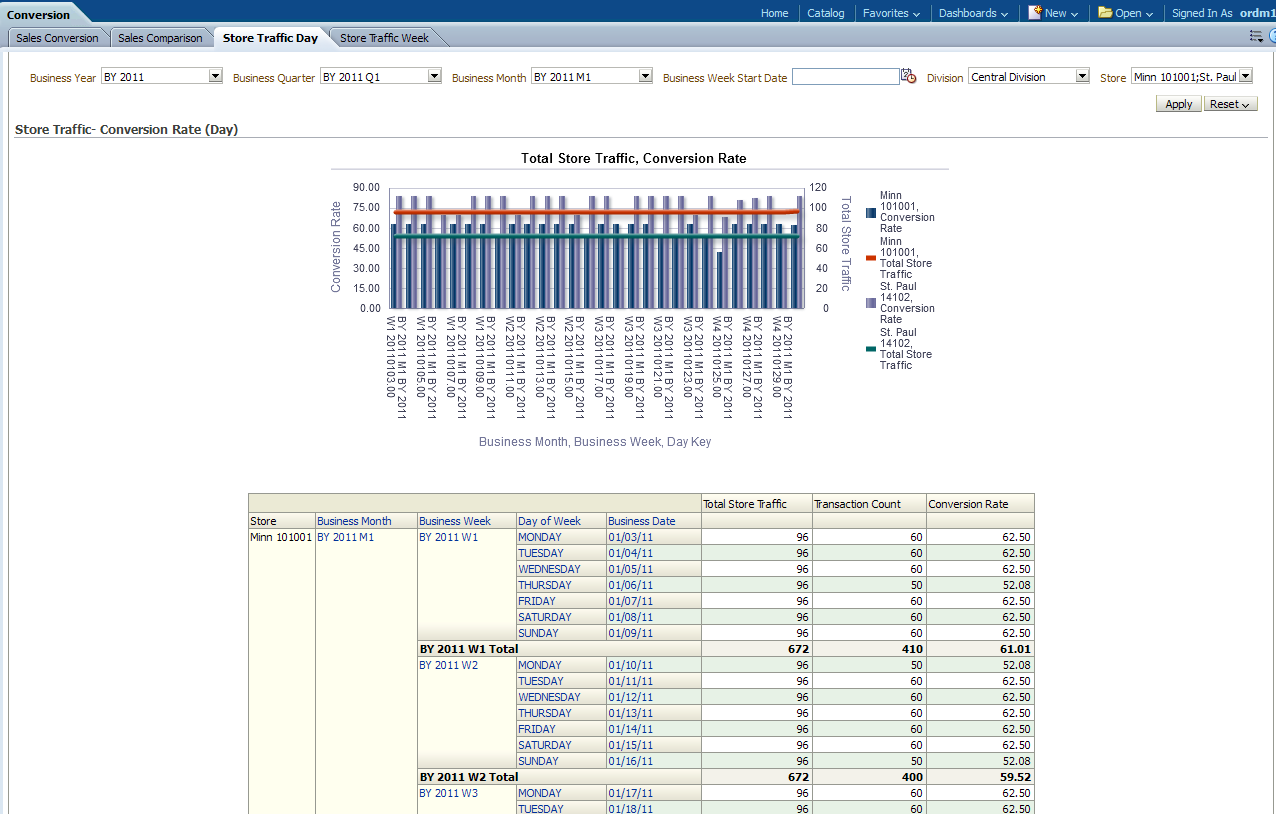Click the Business Date column header
1276x814 pixels.
click(642, 521)
